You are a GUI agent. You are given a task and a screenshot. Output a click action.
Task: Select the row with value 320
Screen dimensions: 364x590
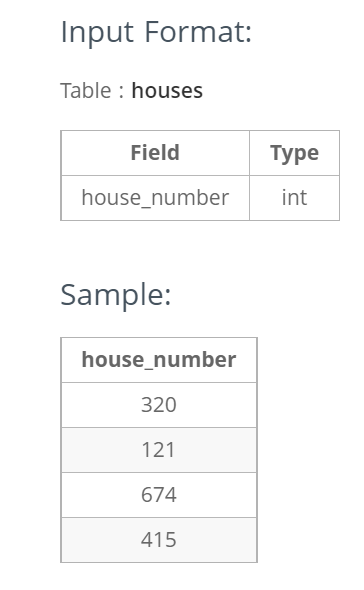click(159, 405)
